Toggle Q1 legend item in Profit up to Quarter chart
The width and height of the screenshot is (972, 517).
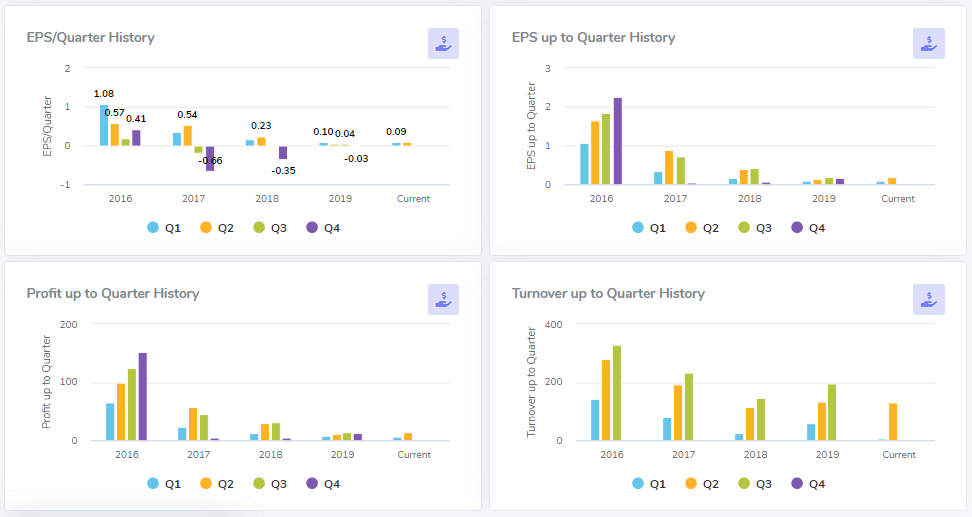point(163,483)
